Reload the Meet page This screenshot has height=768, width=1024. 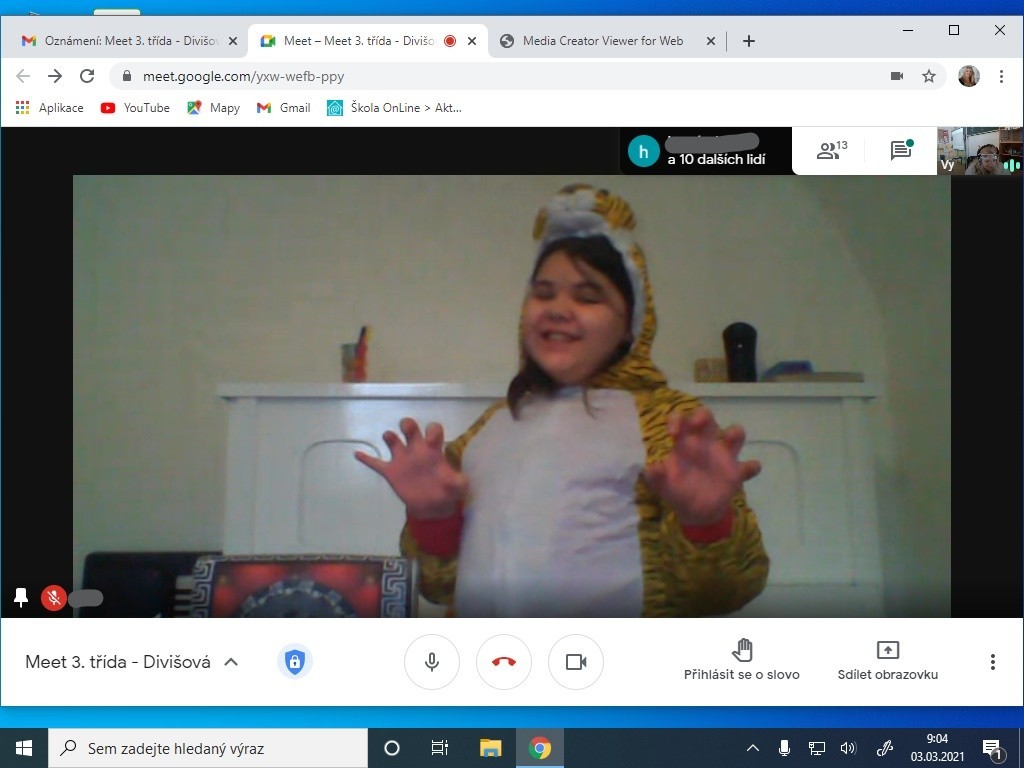click(87, 76)
